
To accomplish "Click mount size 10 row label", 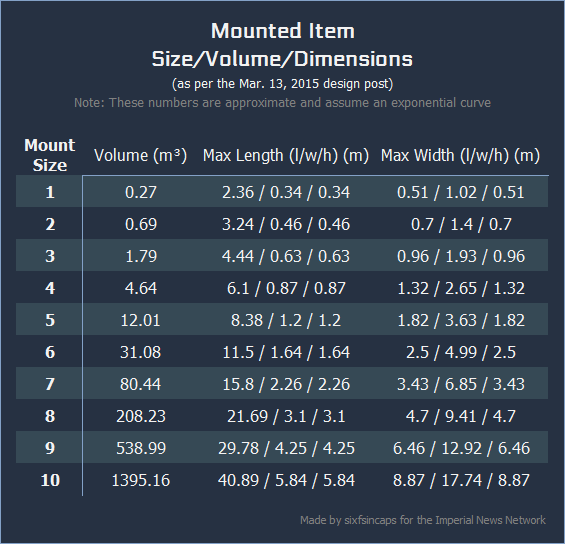I will [50, 480].
